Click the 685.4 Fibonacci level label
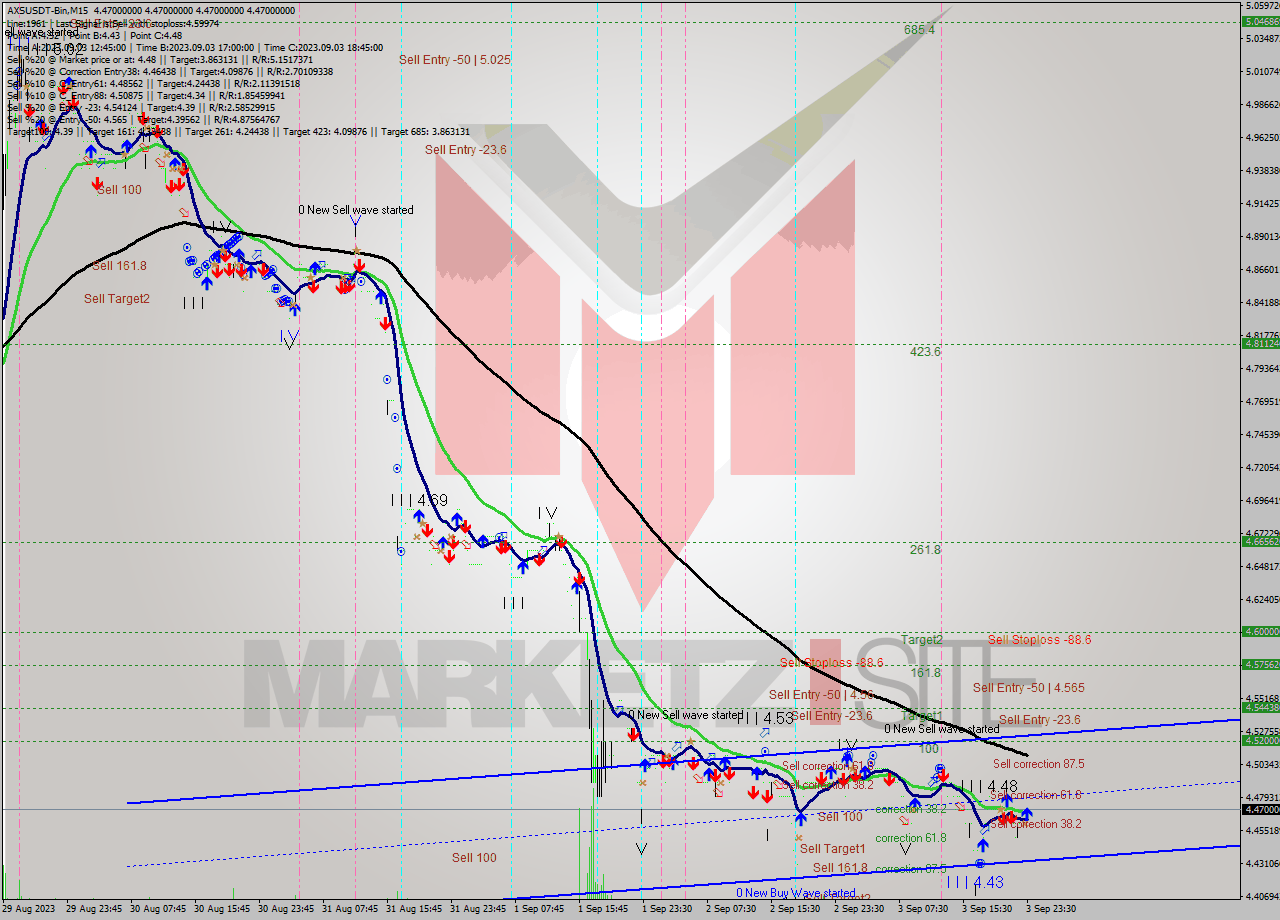 coord(919,30)
